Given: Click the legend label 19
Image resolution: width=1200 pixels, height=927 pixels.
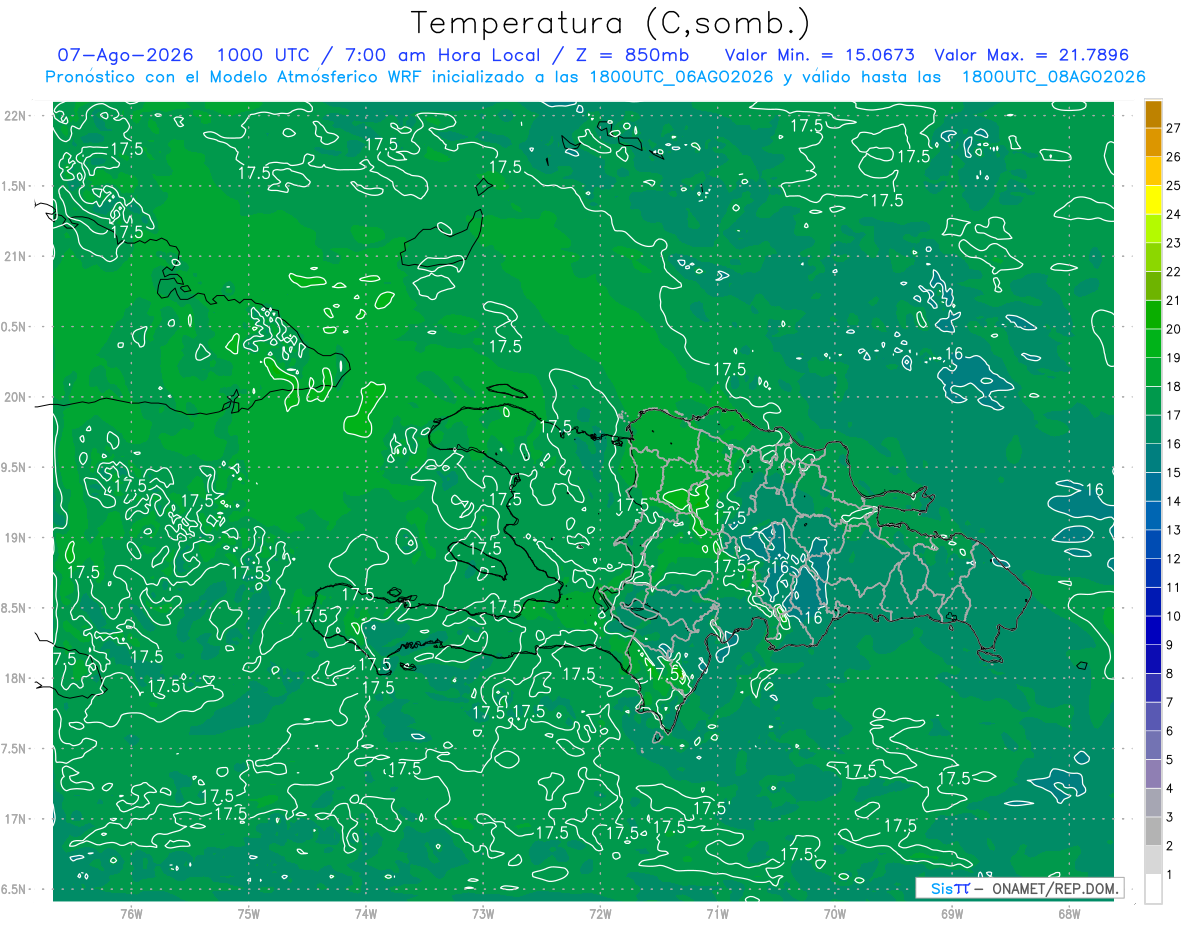Looking at the screenshot, I should point(1173,358).
